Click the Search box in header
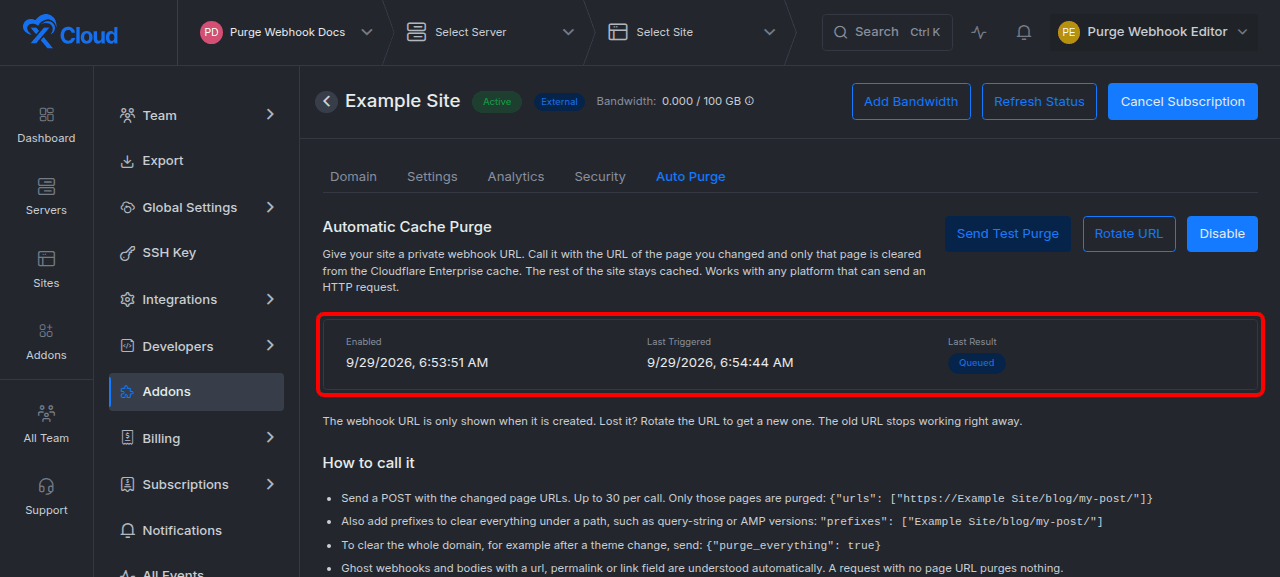The image size is (1280, 577). 887,32
